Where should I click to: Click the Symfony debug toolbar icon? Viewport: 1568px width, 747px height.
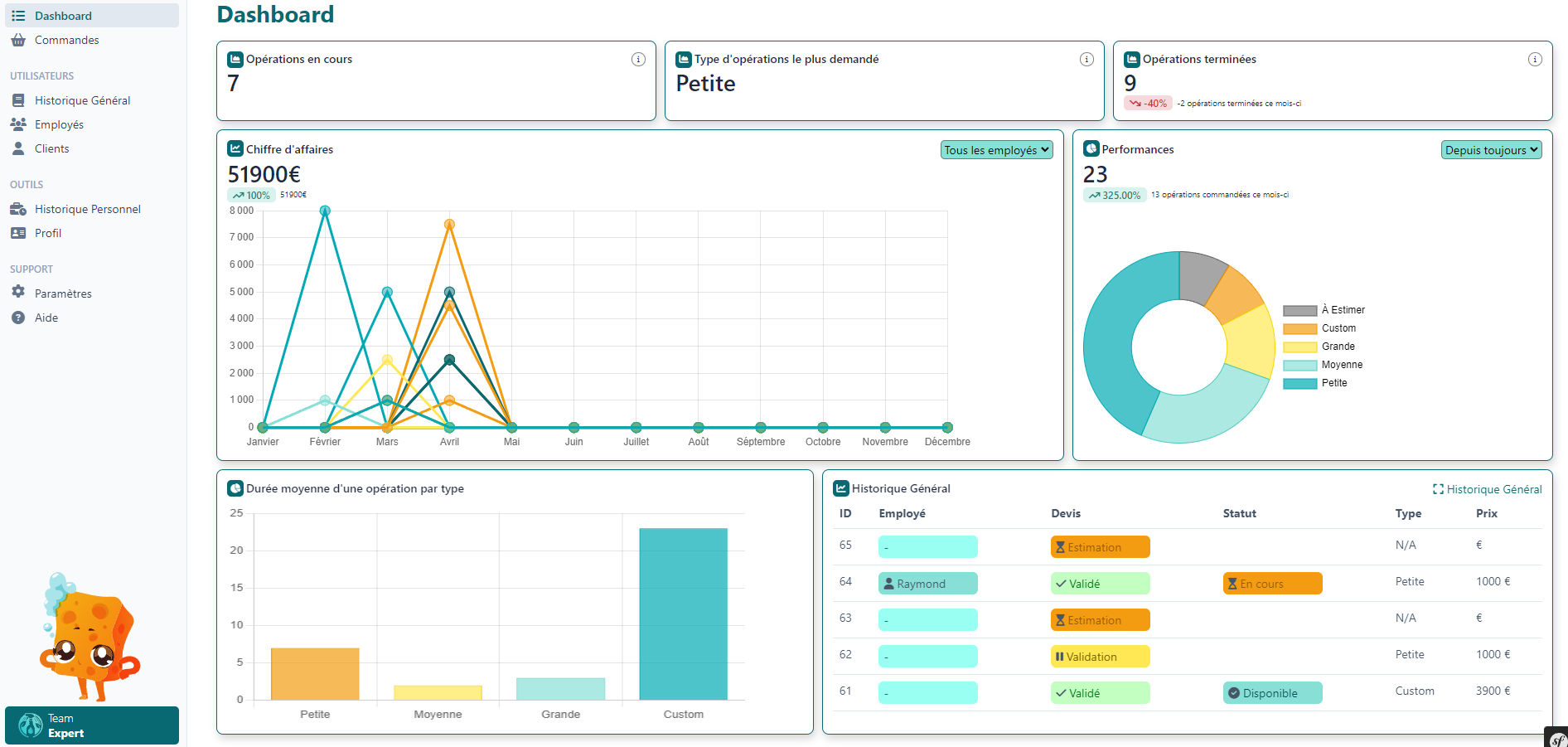point(1557,738)
